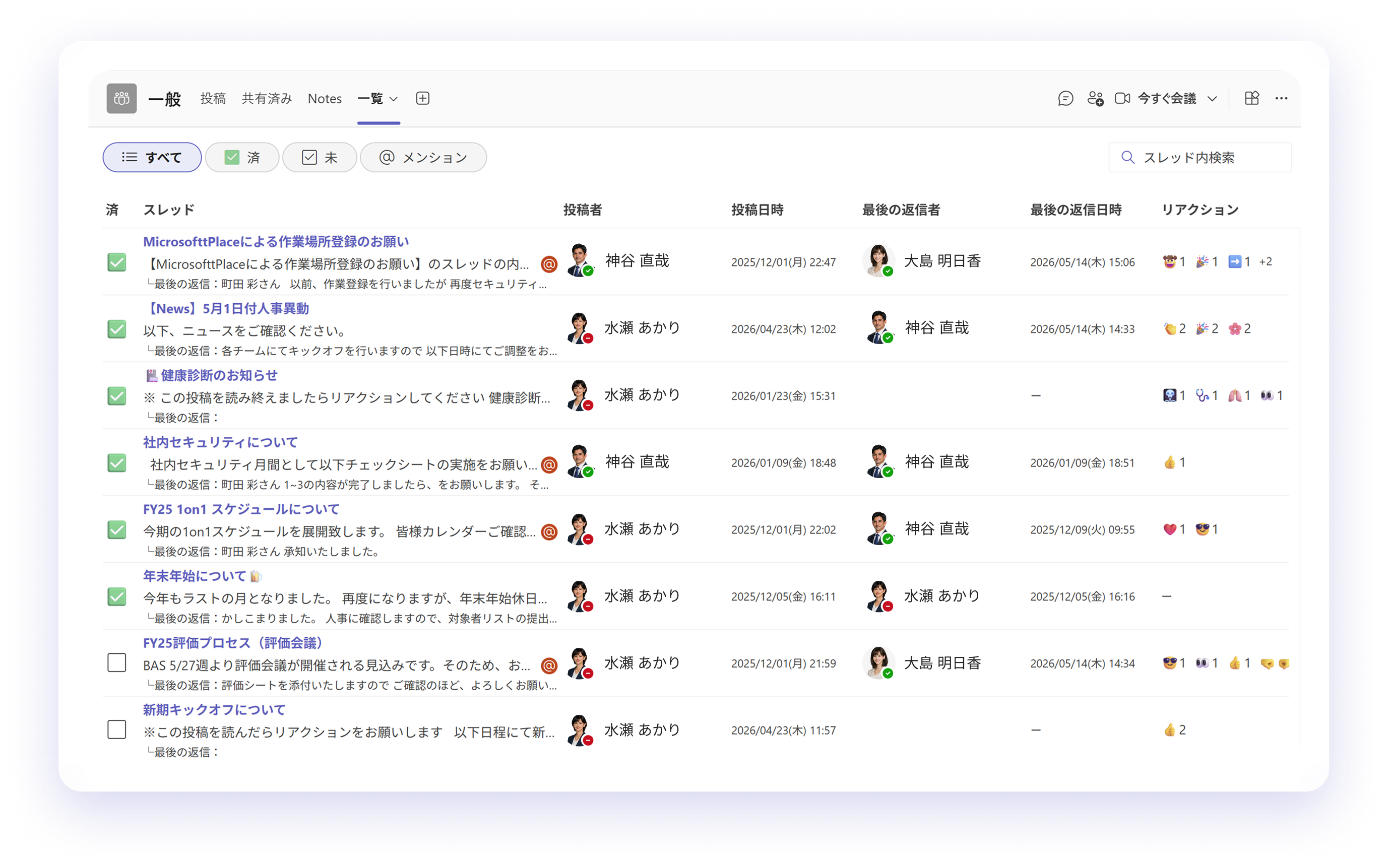The height and width of the screenshot is (868, 1388).
Task: Open 【News】5月1日付人事異動 thread link
Action: [x=226, y=309]
